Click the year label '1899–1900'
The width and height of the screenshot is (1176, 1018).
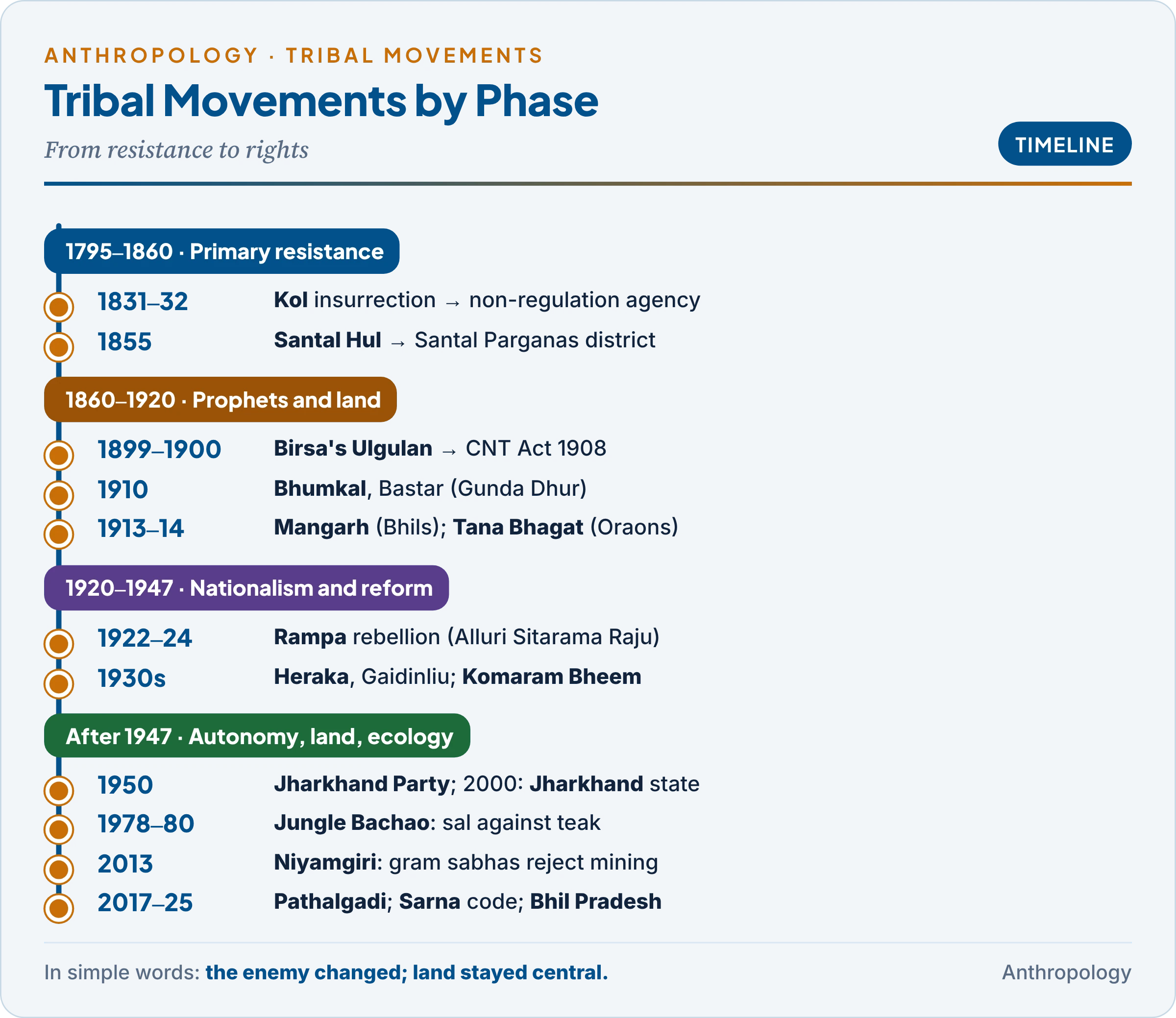159,450
